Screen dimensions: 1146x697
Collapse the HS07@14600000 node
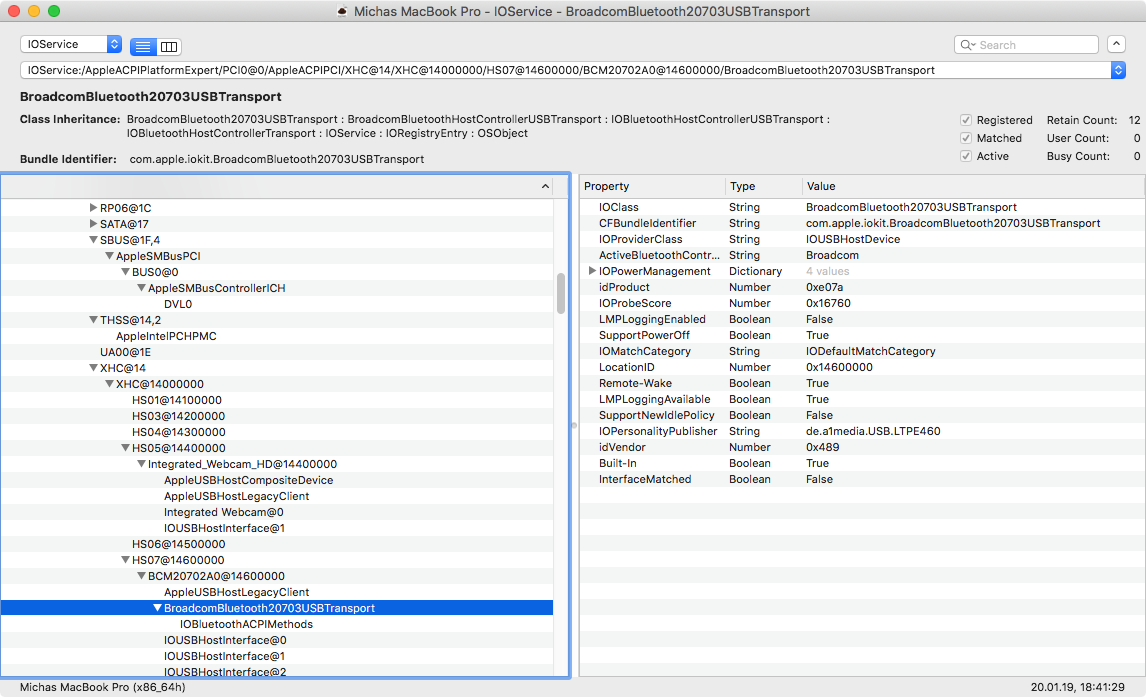(x=125, y=560)
